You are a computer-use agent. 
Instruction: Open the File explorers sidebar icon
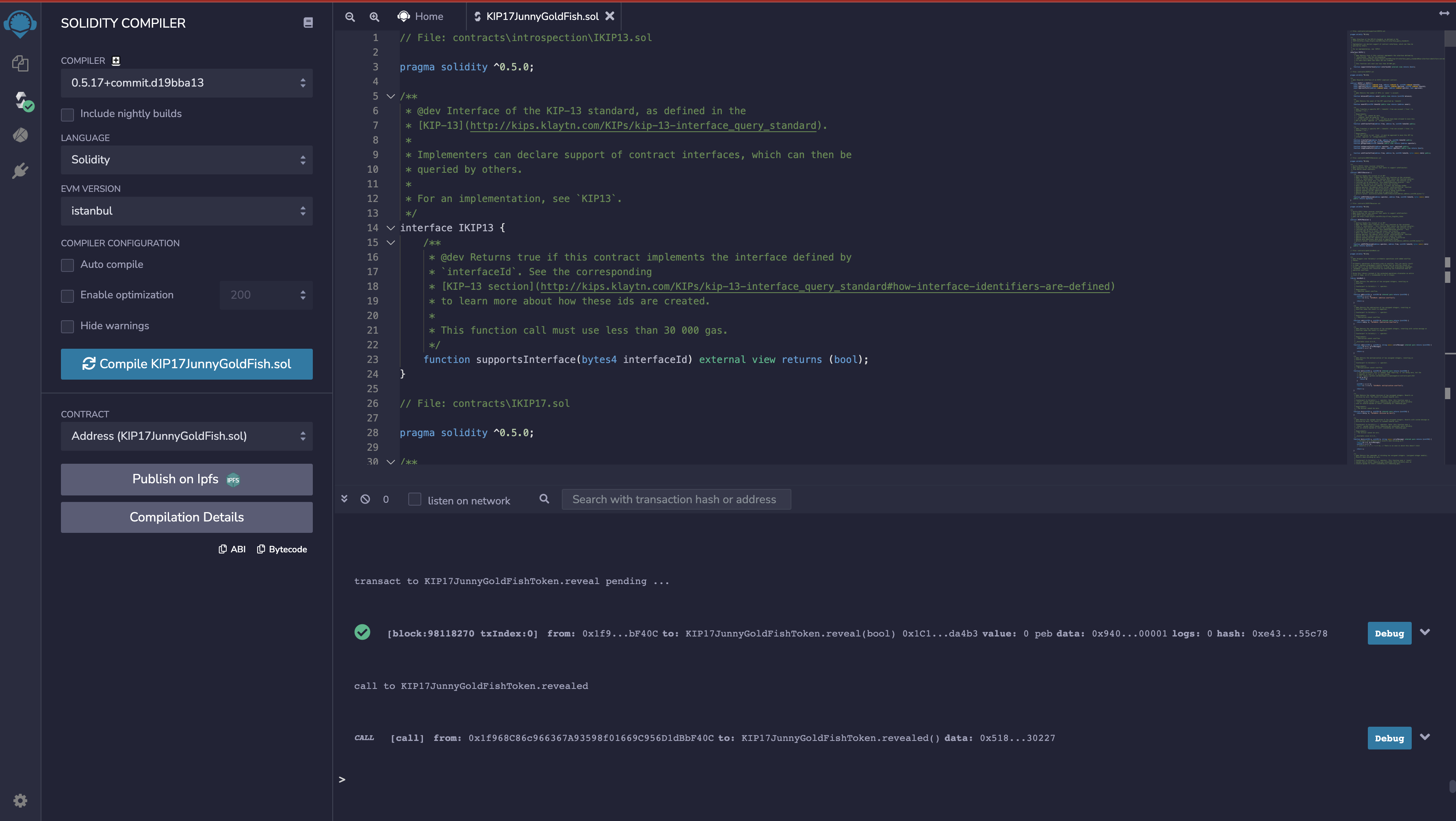(20, 63)
